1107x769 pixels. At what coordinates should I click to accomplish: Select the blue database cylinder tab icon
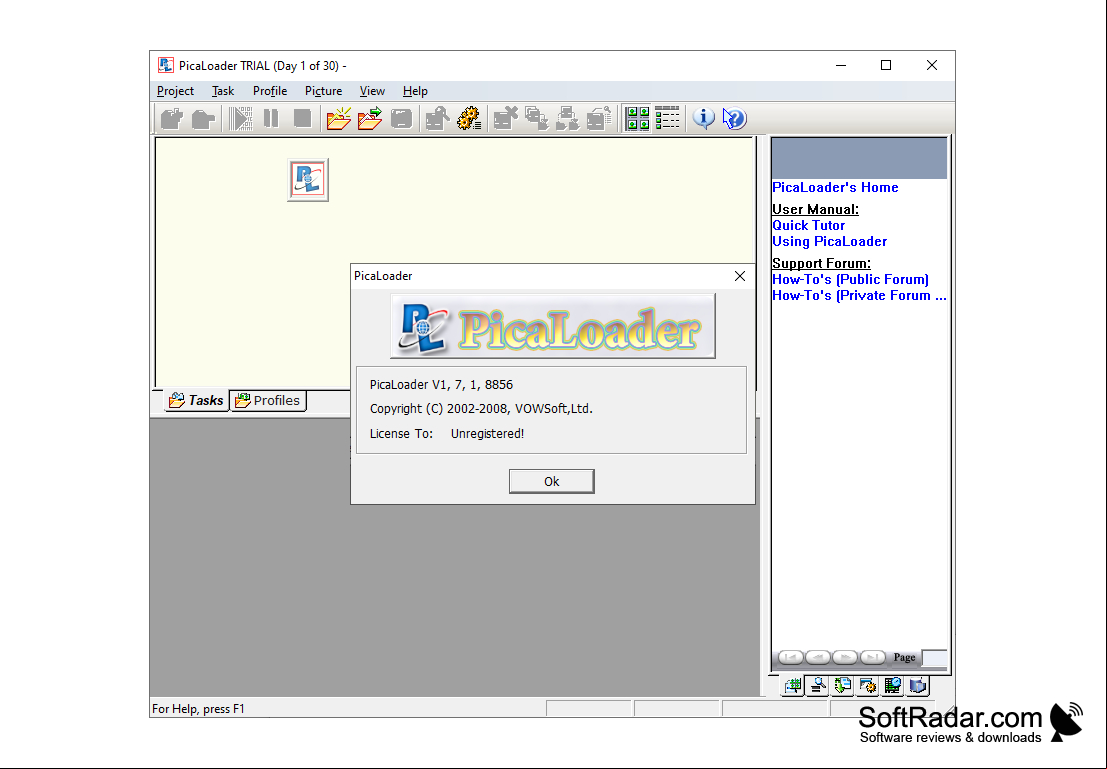918,686
